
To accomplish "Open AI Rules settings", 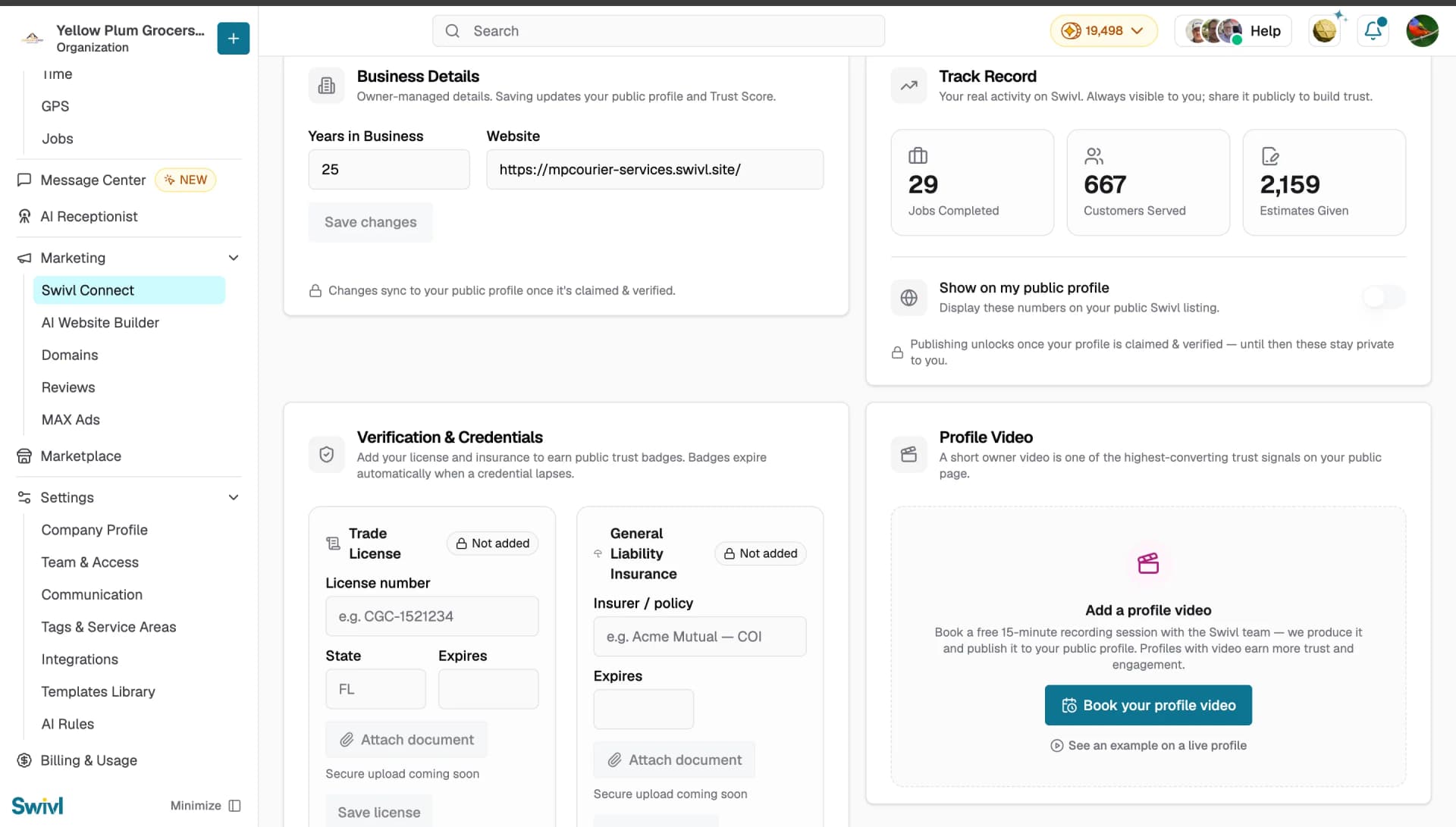I will (x=67, y=724).
